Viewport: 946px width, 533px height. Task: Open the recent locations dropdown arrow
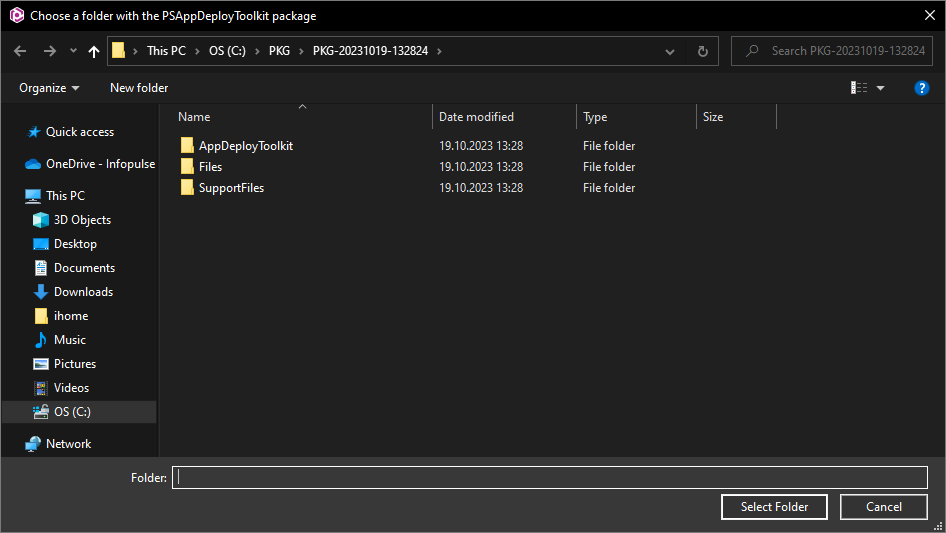[x=73, y=51]
